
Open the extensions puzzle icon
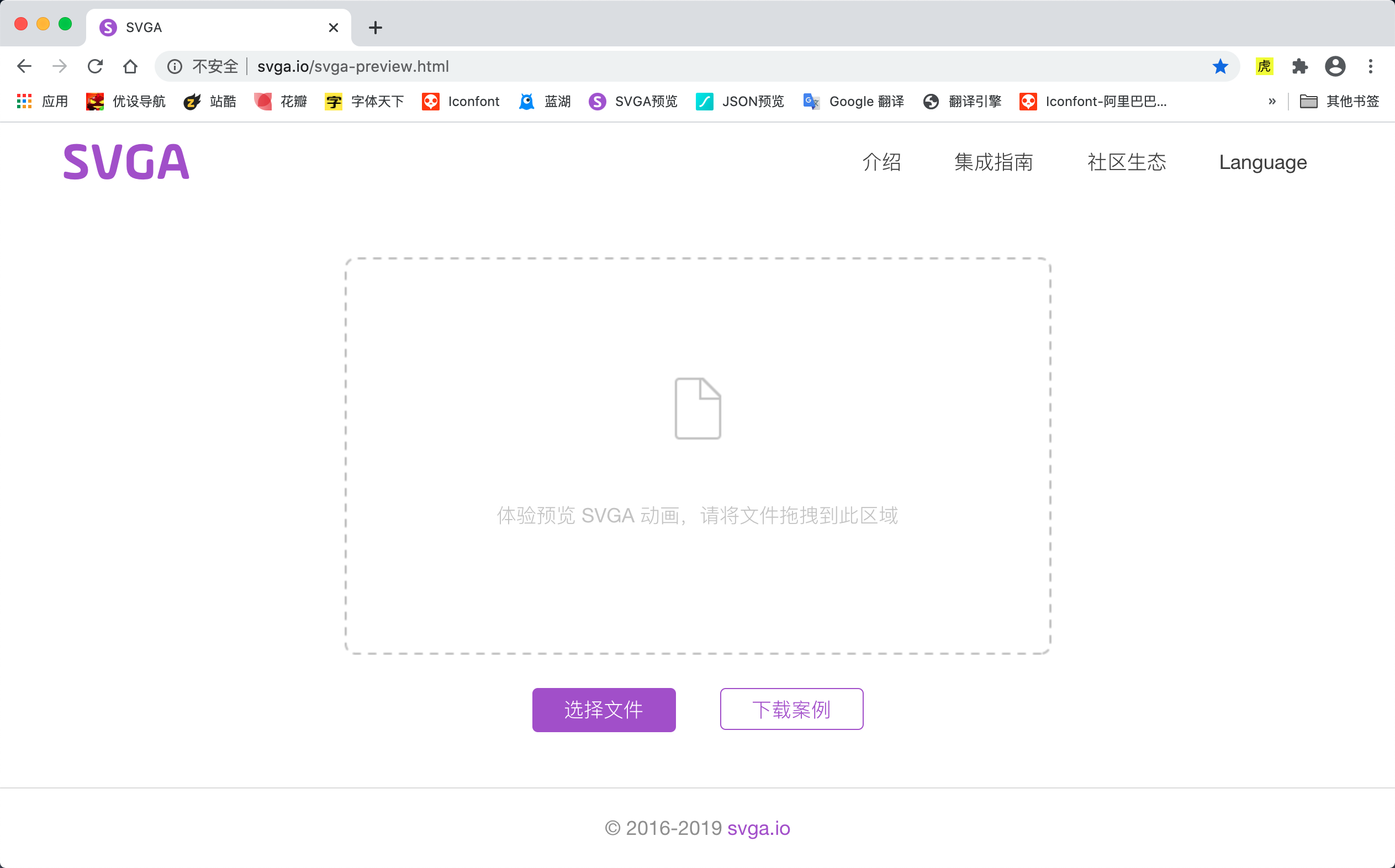pyautogui.click(x=1299, y=67)
